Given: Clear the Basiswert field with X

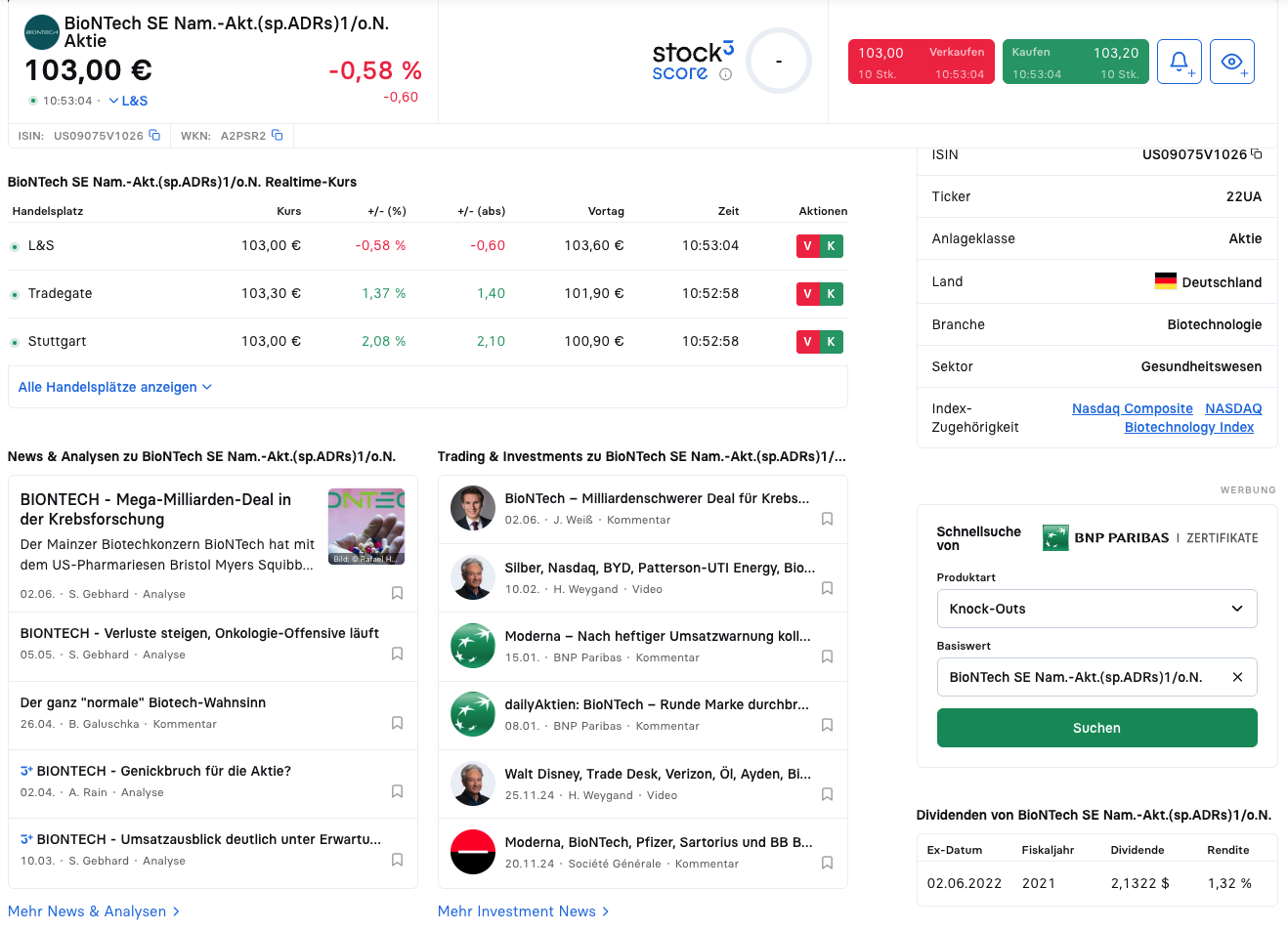Looking at the screenshot, I should click(x=1237, y=677).
